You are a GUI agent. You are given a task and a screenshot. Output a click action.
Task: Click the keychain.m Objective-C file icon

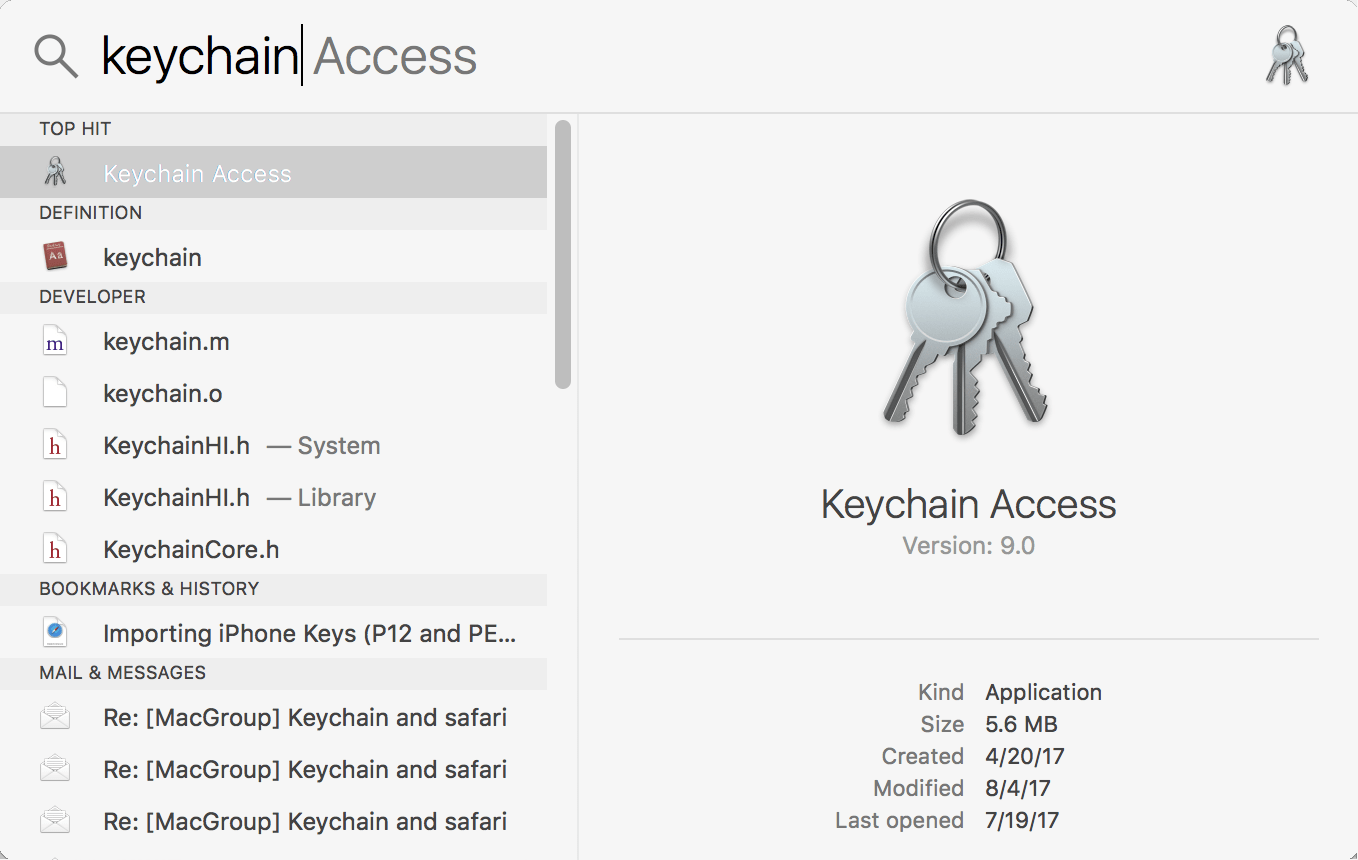pyautogui.click(x=55, y=340)
